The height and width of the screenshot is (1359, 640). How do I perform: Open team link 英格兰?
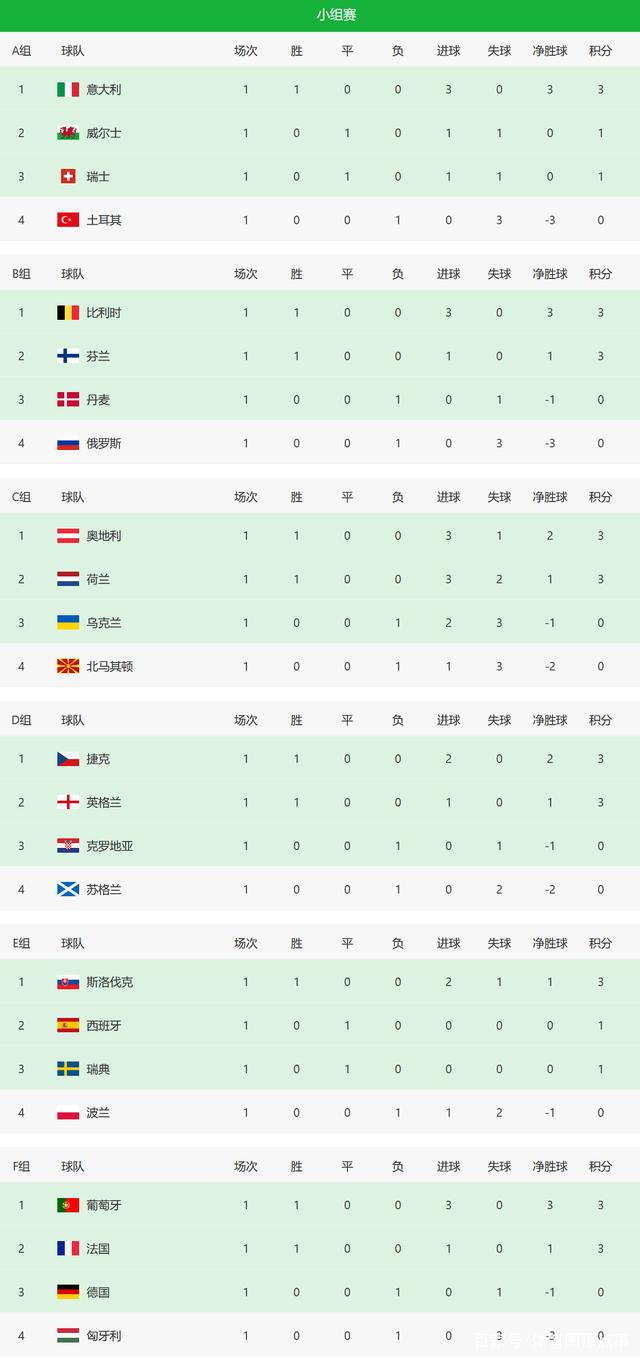(104, 802)
